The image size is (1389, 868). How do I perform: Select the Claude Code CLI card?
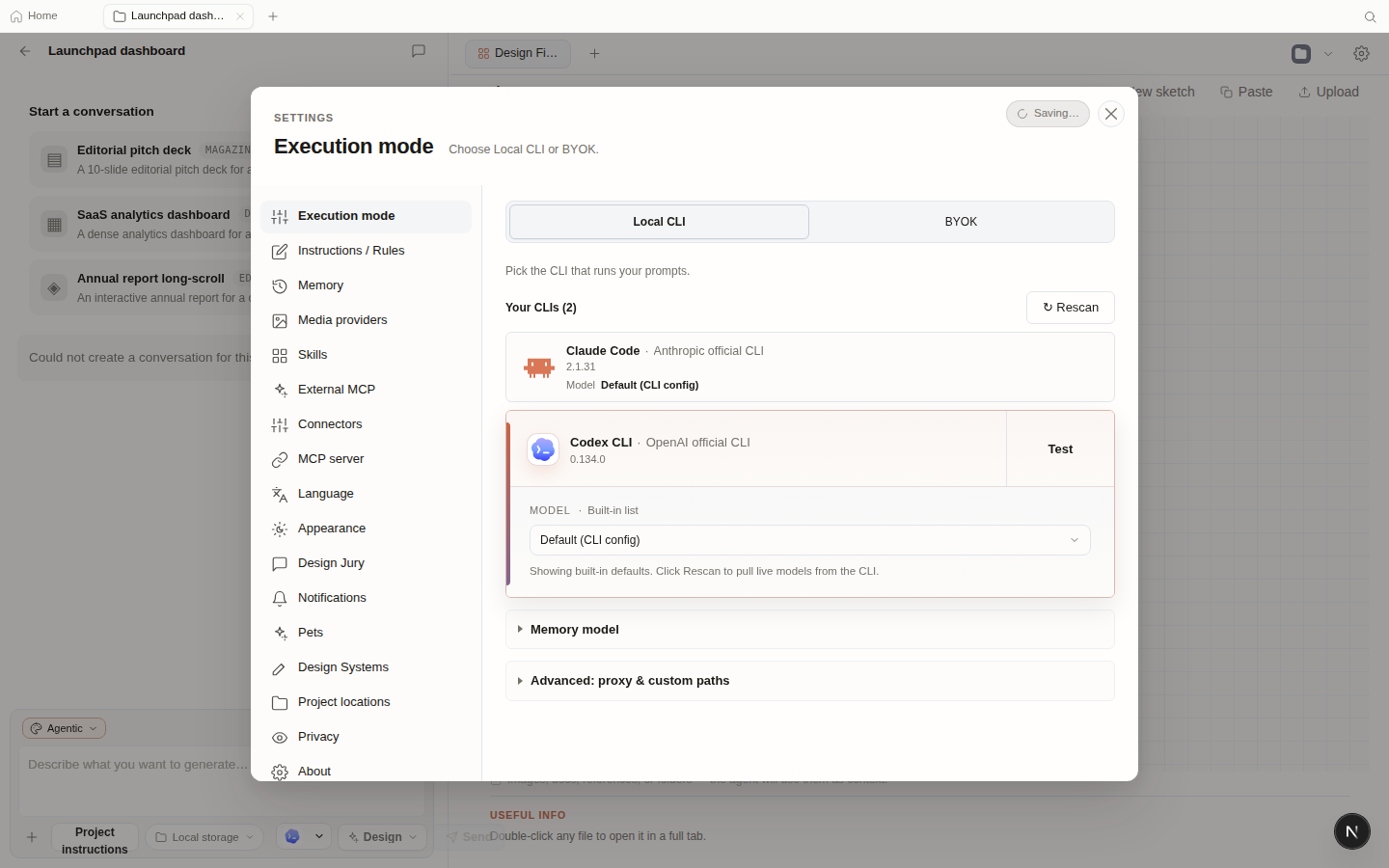(810, 367)
